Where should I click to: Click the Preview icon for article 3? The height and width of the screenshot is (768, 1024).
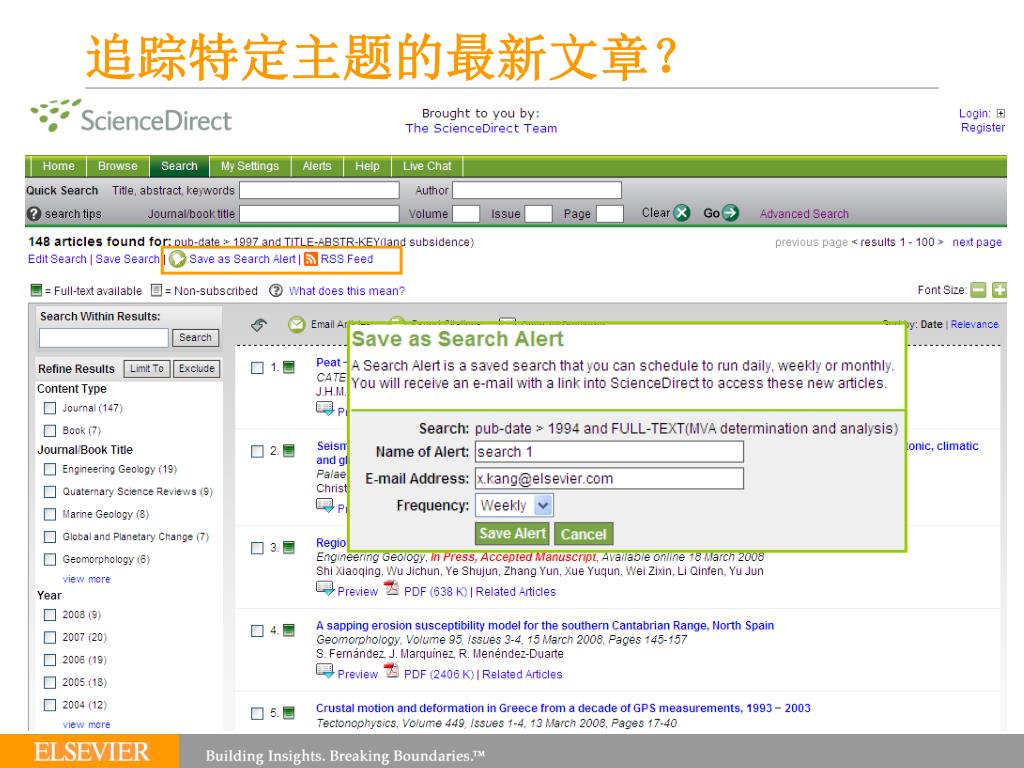click(325, 589)
